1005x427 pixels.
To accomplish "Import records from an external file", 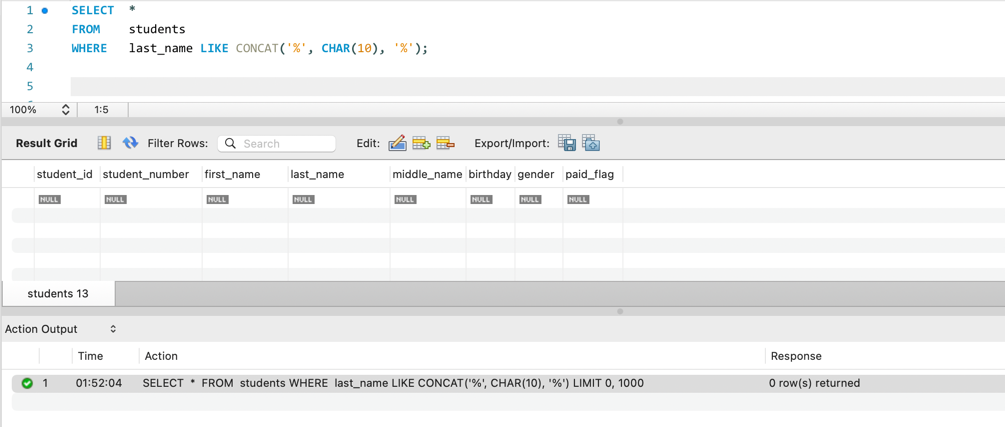I will pyautogui.click(x=591, y=143).
